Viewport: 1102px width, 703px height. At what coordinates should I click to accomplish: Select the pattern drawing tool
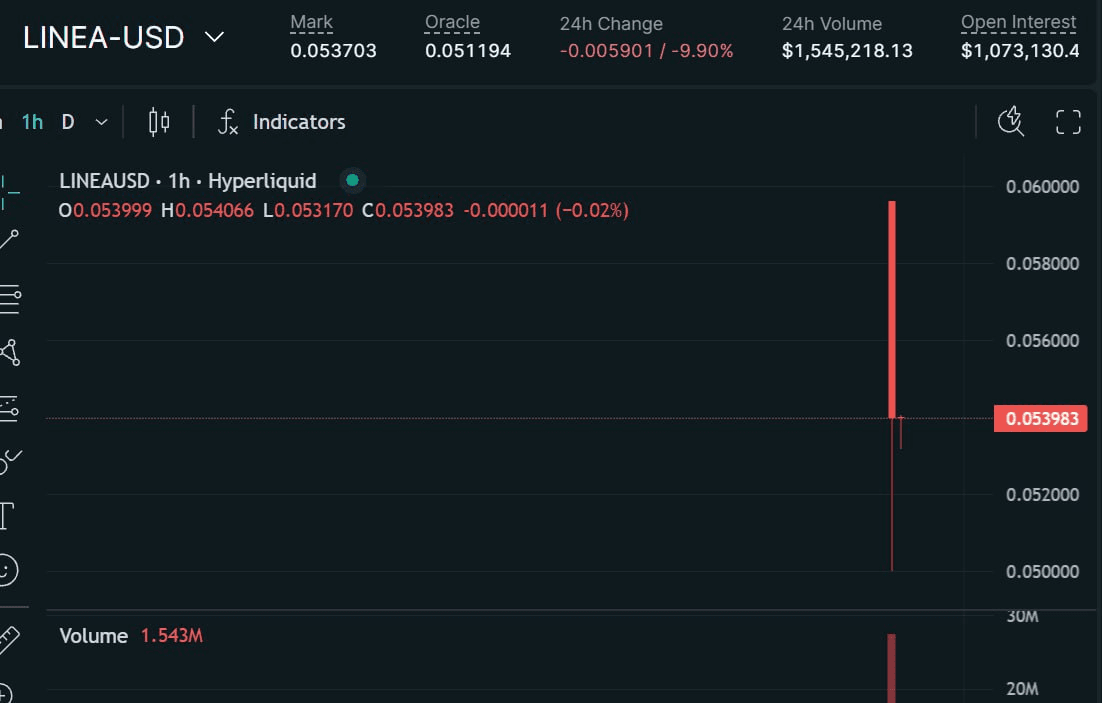[10, 353]
